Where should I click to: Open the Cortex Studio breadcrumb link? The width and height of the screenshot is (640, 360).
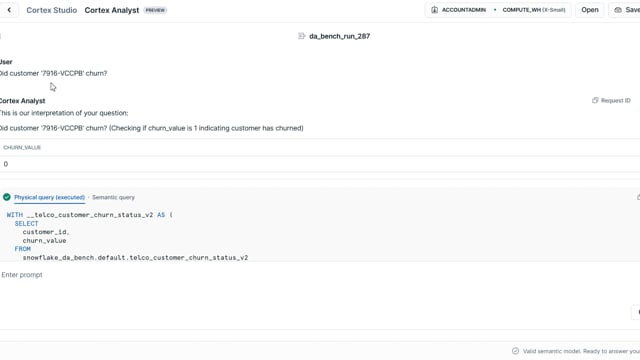tap(51, 10)
